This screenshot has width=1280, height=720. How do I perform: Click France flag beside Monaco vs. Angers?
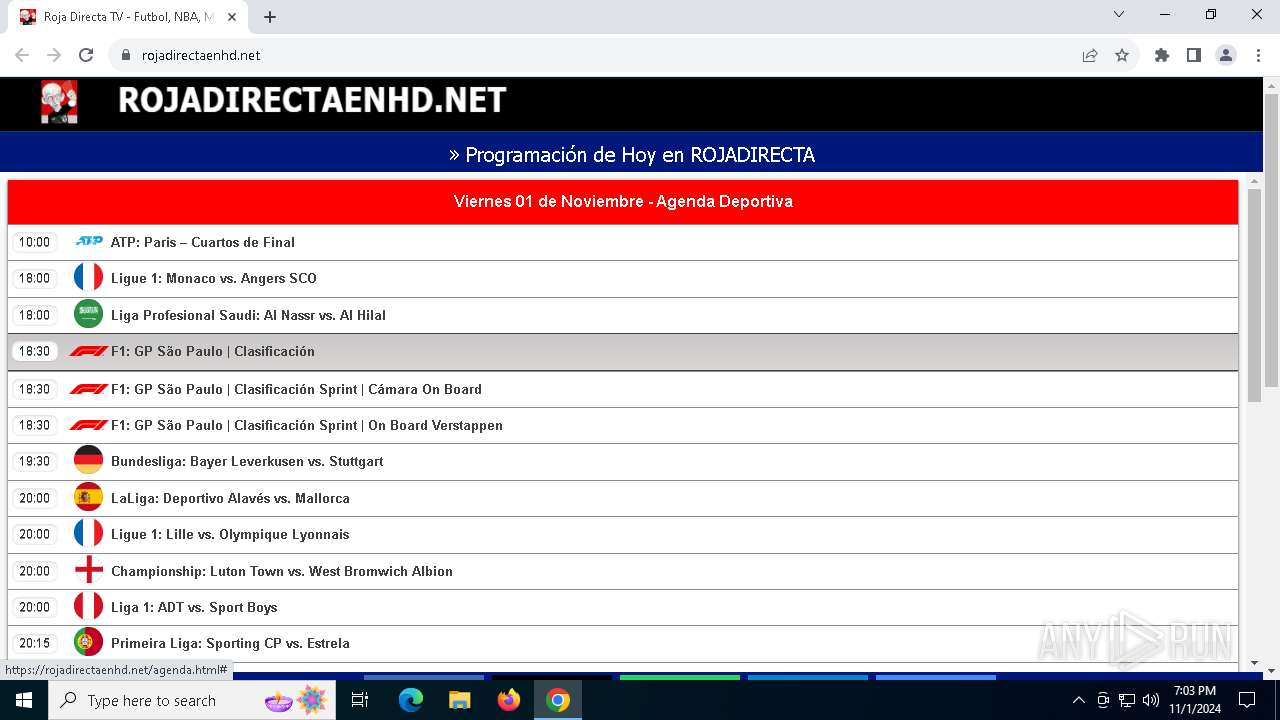tap(89, 278)
